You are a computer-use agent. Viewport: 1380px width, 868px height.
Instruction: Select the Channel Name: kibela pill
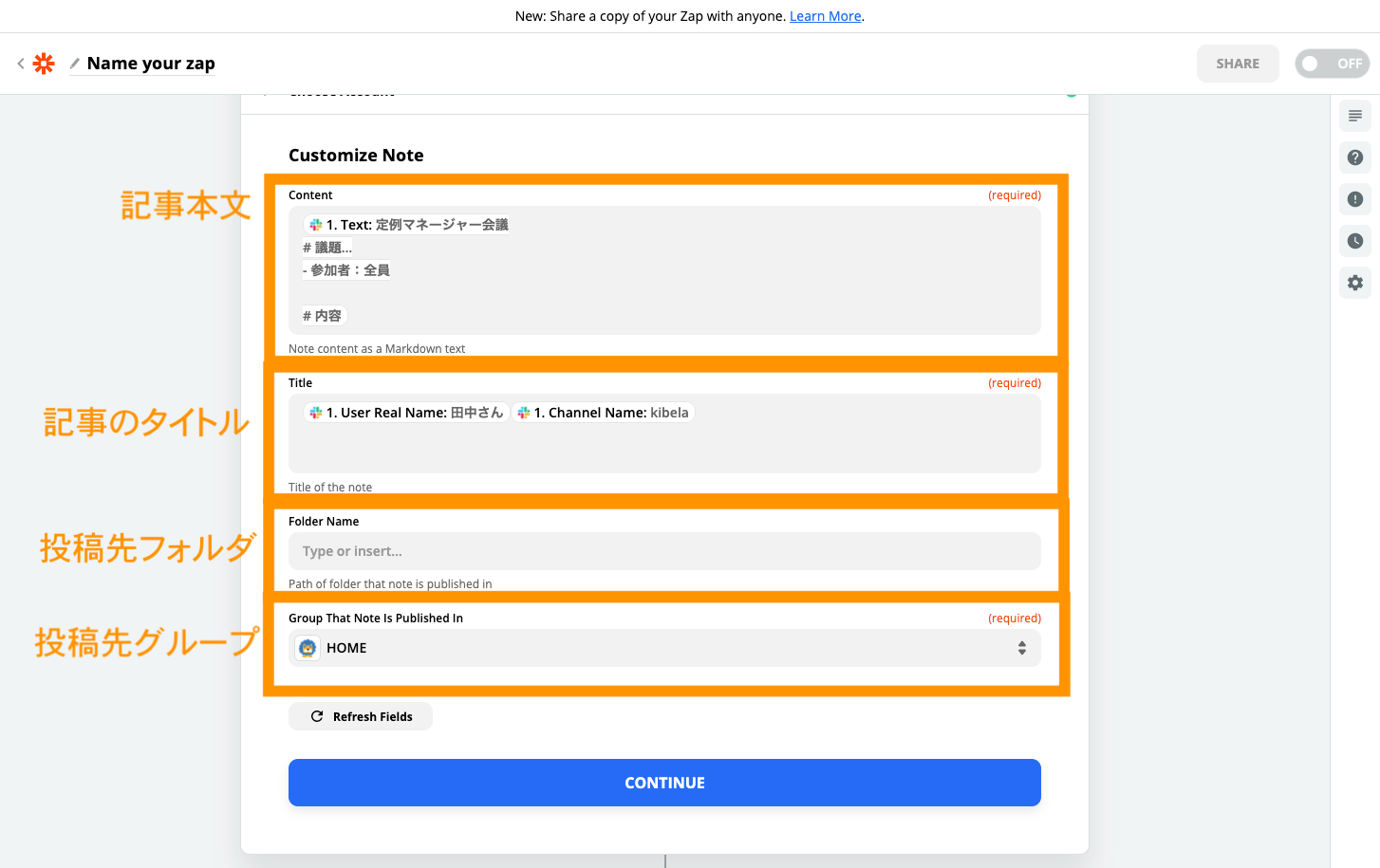pyautogui.click(x=604, y=413)
